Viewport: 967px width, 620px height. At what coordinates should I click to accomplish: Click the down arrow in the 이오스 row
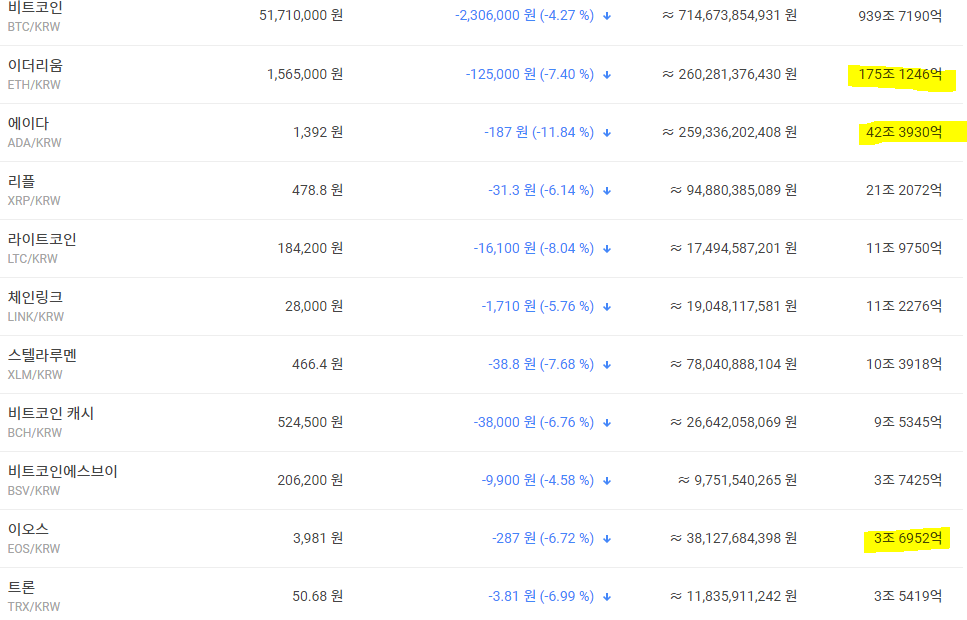coord(607,539)
